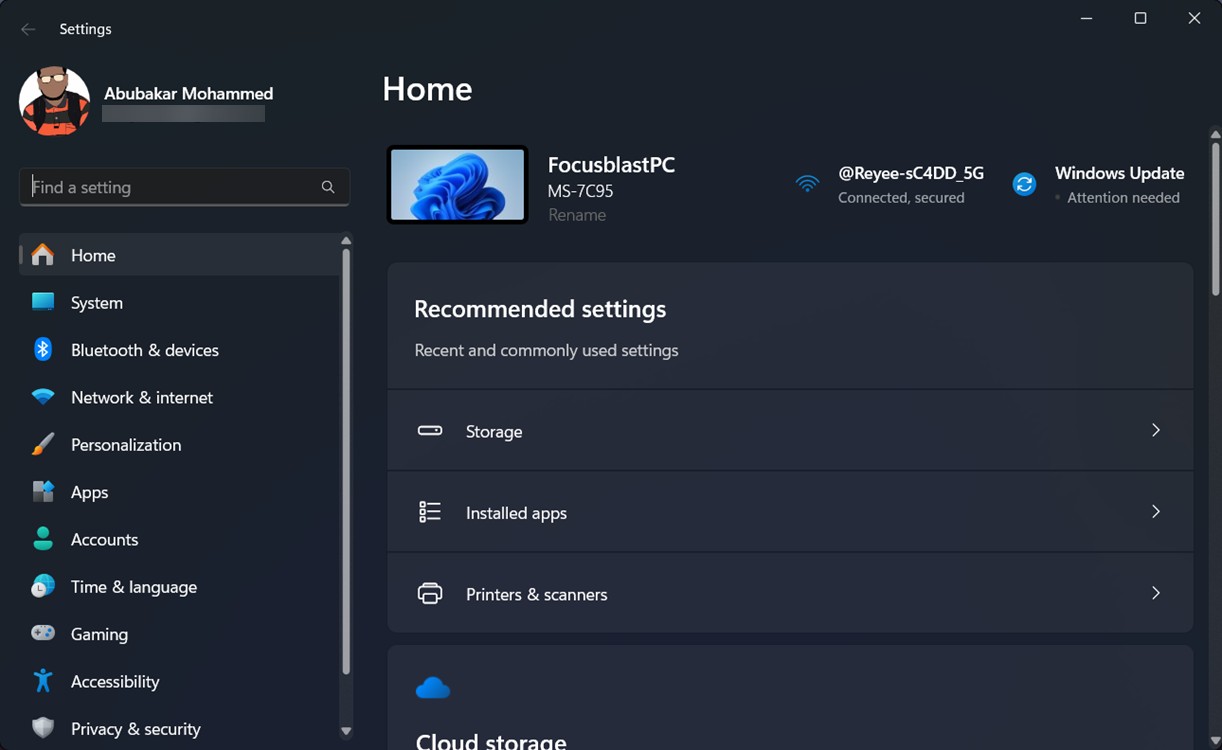Click the System monitor icon
The width and height of the screenshot is (1222, 750).
(43, 302)
